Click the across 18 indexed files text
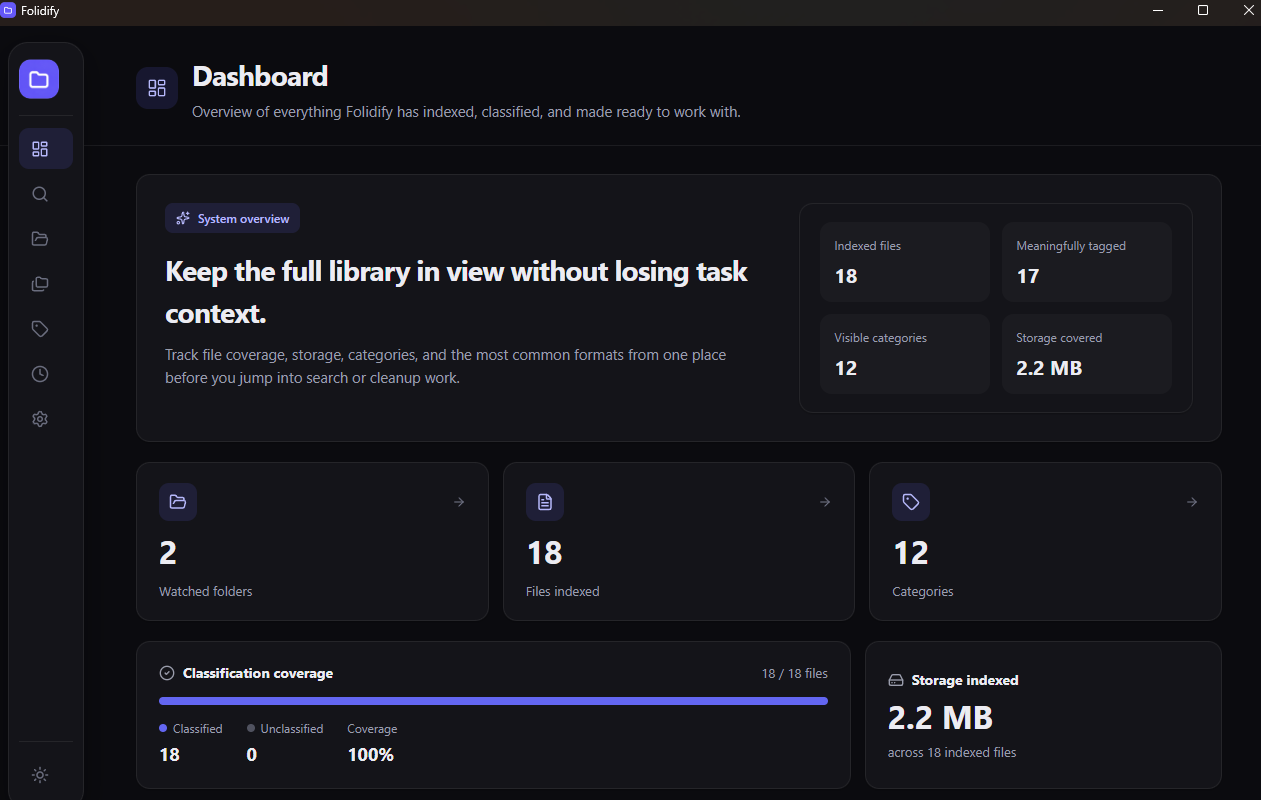 coord(952,752)
